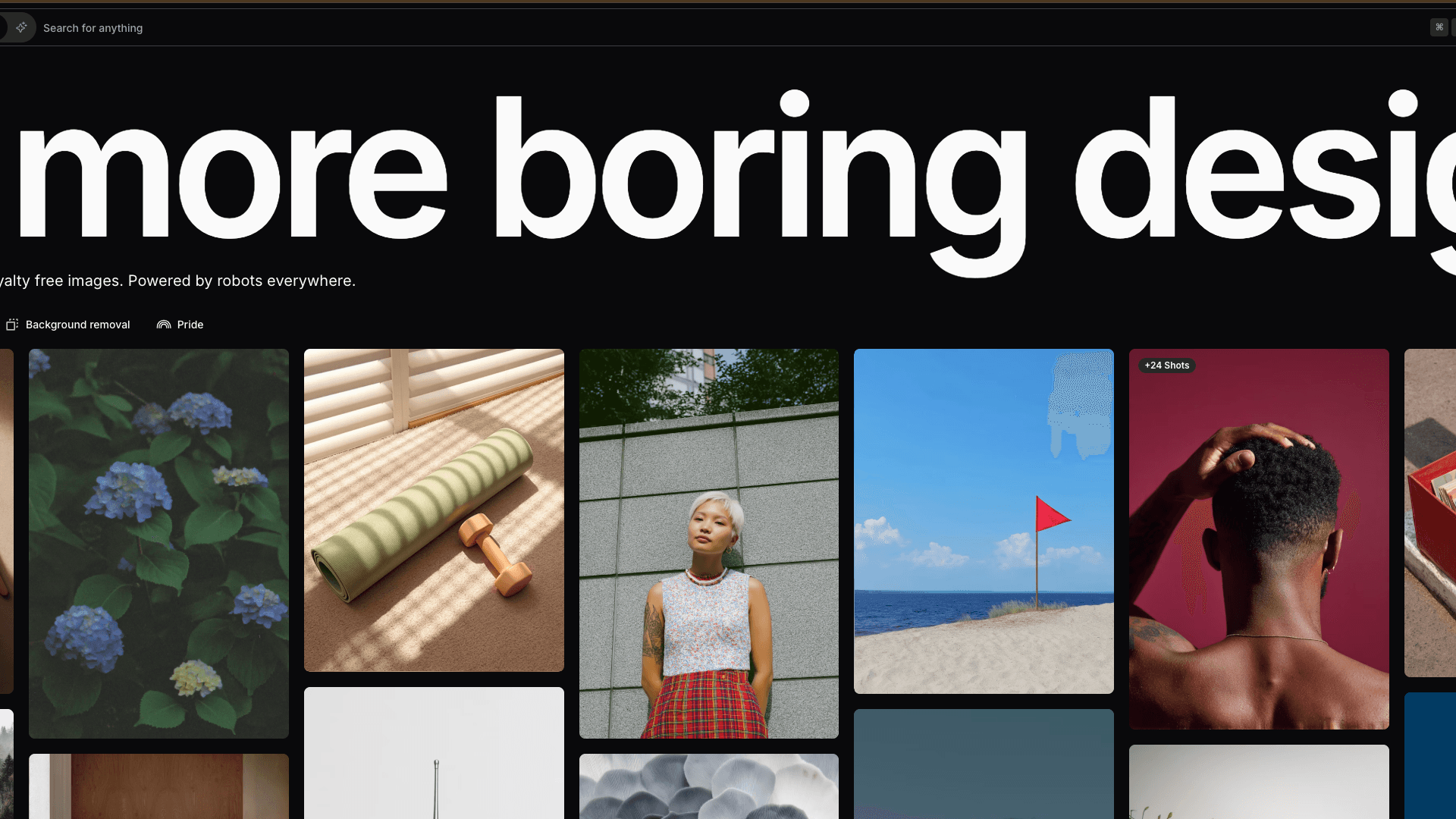Click the AI sparkle search icon

pyautogui.click(x=21, y=27)
